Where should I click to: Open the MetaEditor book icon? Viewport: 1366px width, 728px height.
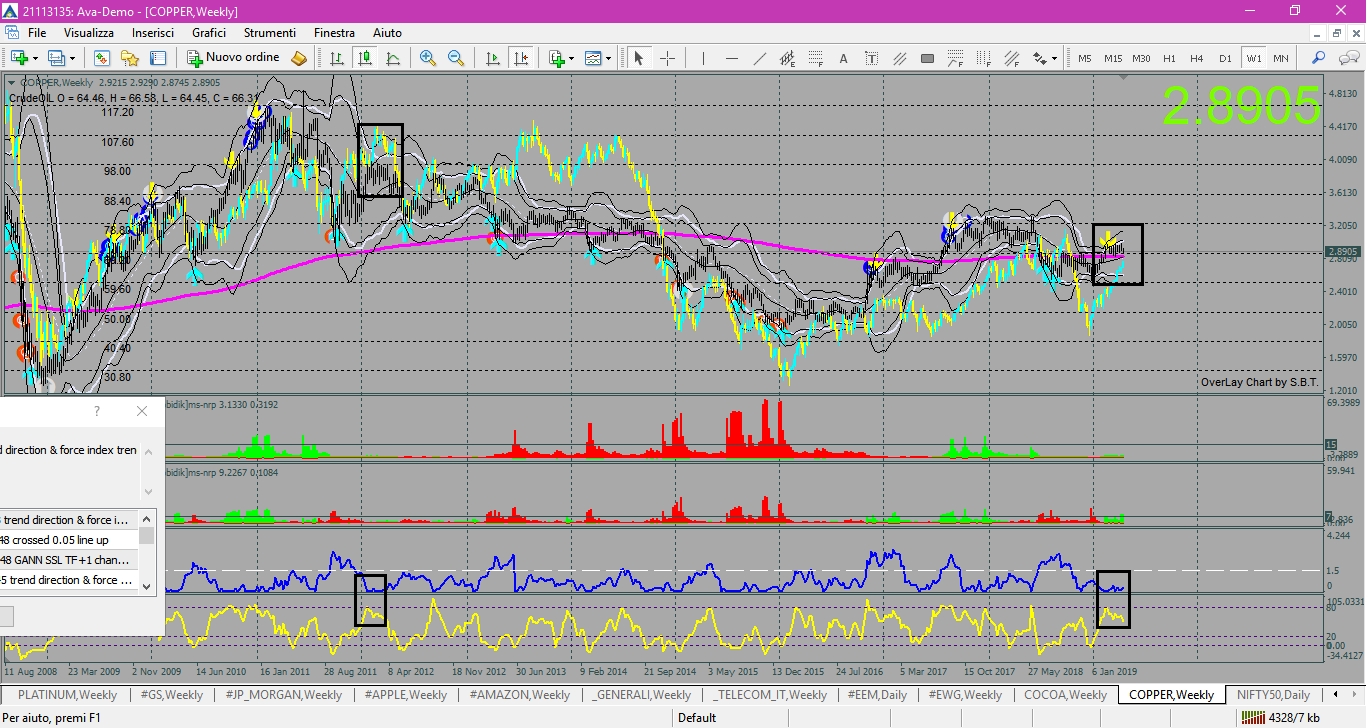tap(299, 58)
